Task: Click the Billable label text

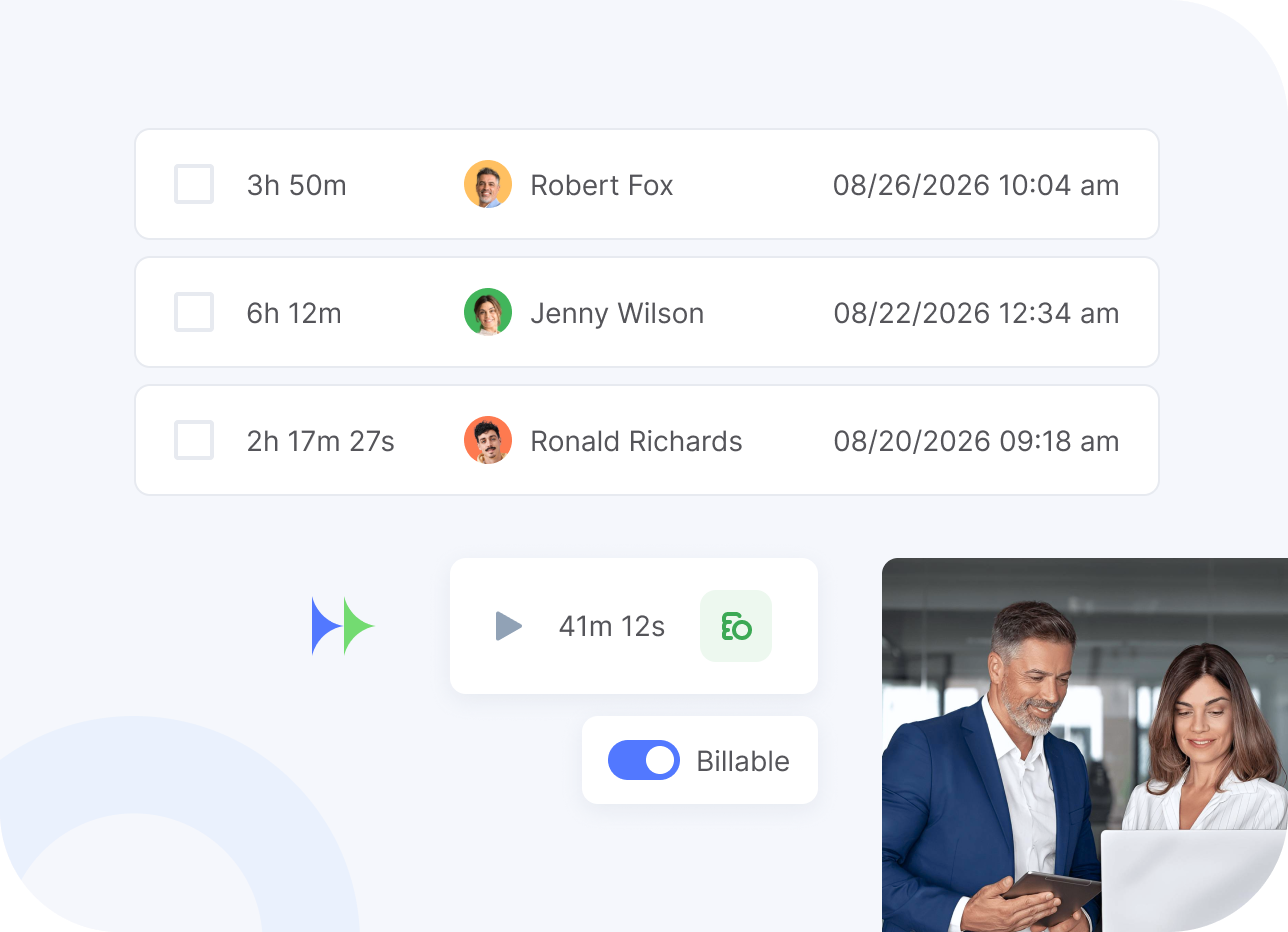Action: 743,762
